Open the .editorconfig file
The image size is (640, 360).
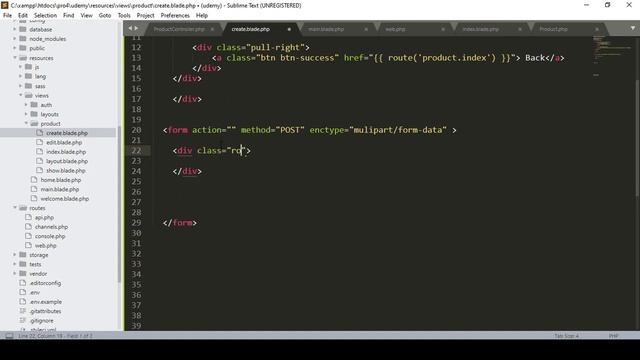(x=45, y=283)
